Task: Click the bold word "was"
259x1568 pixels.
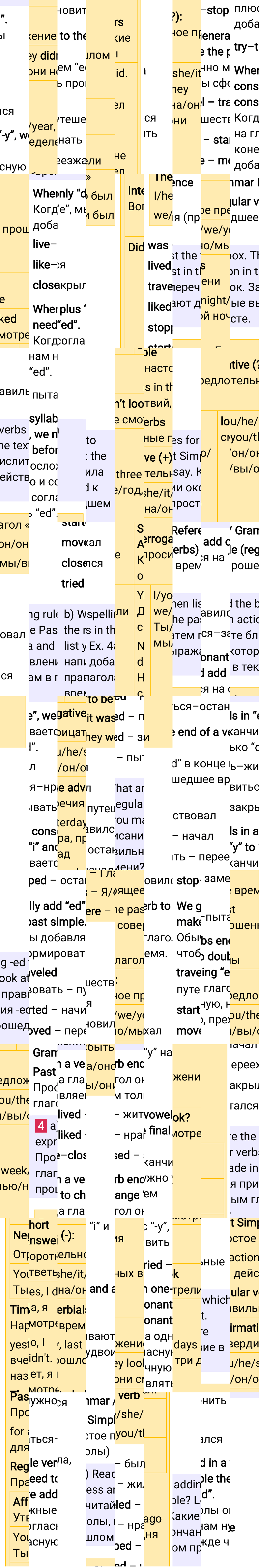Action: tap(158, 245)
